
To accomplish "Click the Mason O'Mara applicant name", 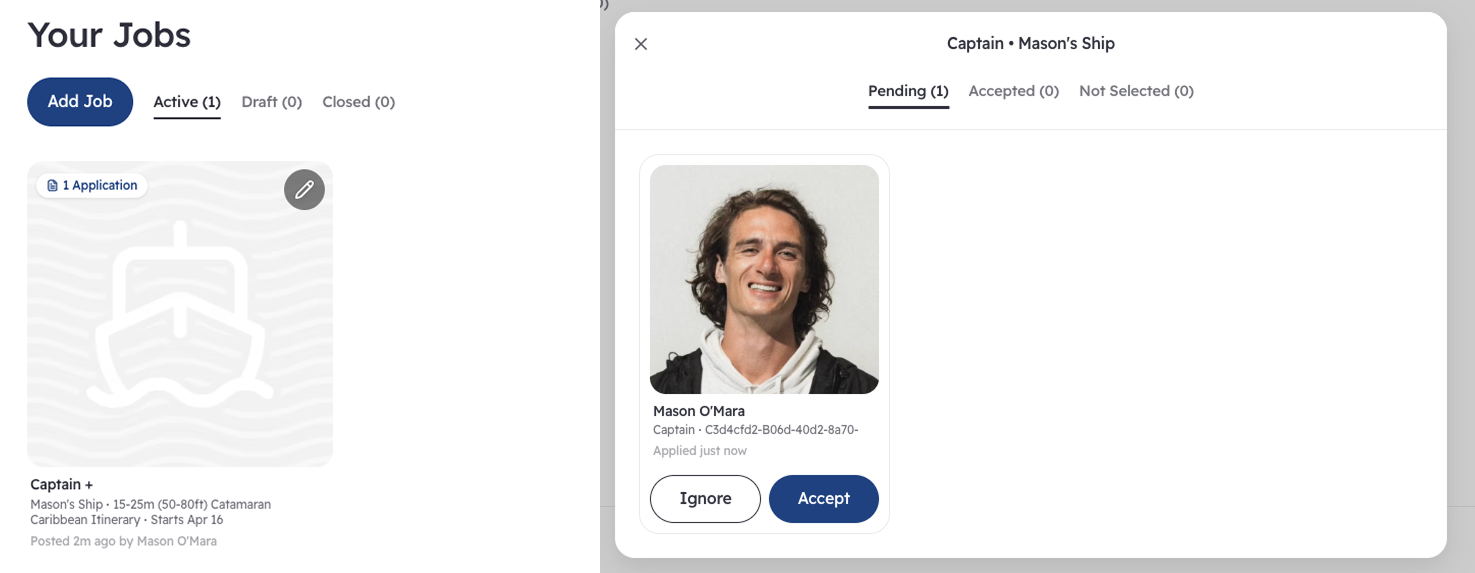I will (x=699, y=411).
